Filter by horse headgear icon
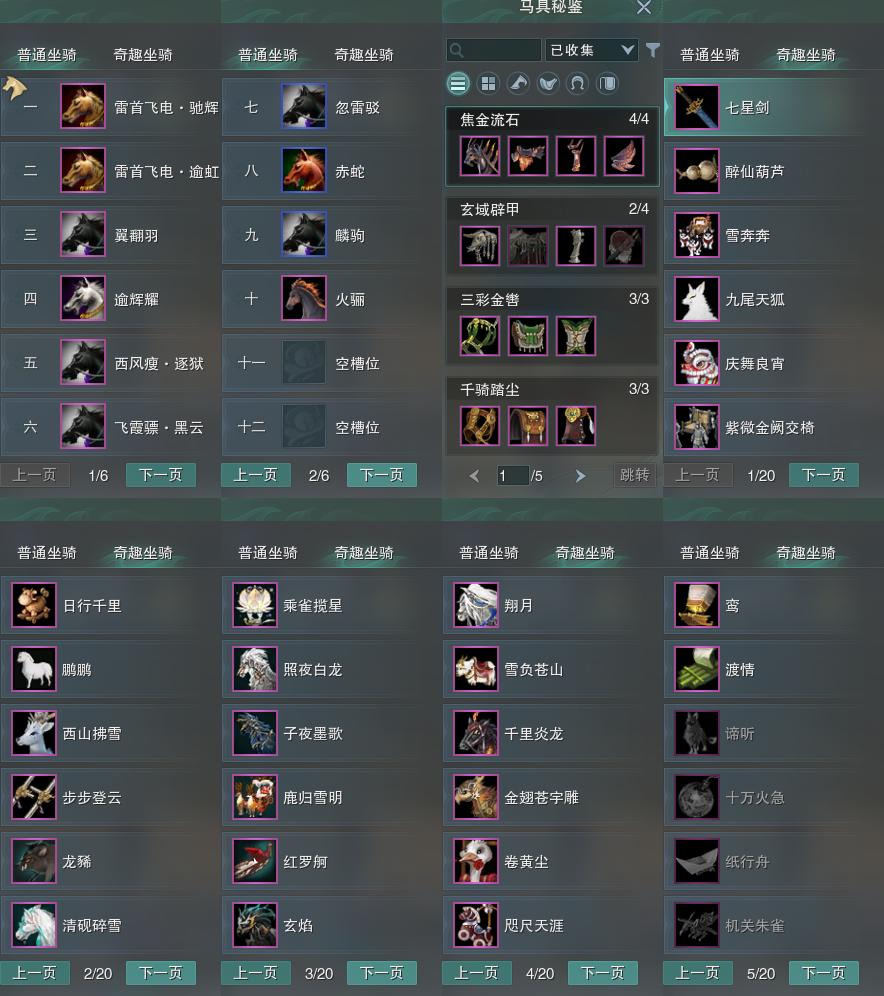This screenshot has height=996, width=884. [x=518, y=83]
